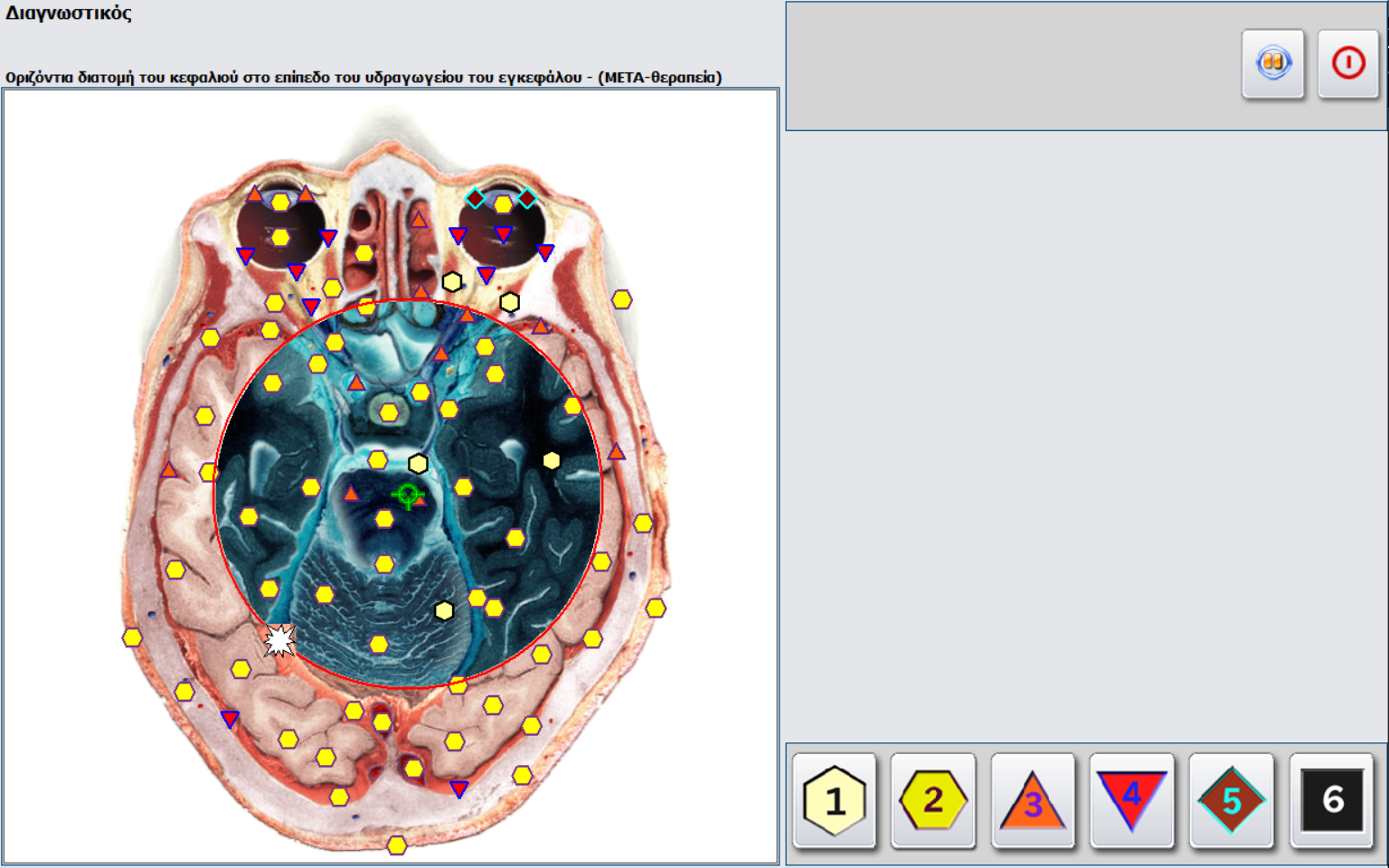Select the black square level 6 legend button
1389x868 pixels.
pyautogui.click(x=1332, y=800)
